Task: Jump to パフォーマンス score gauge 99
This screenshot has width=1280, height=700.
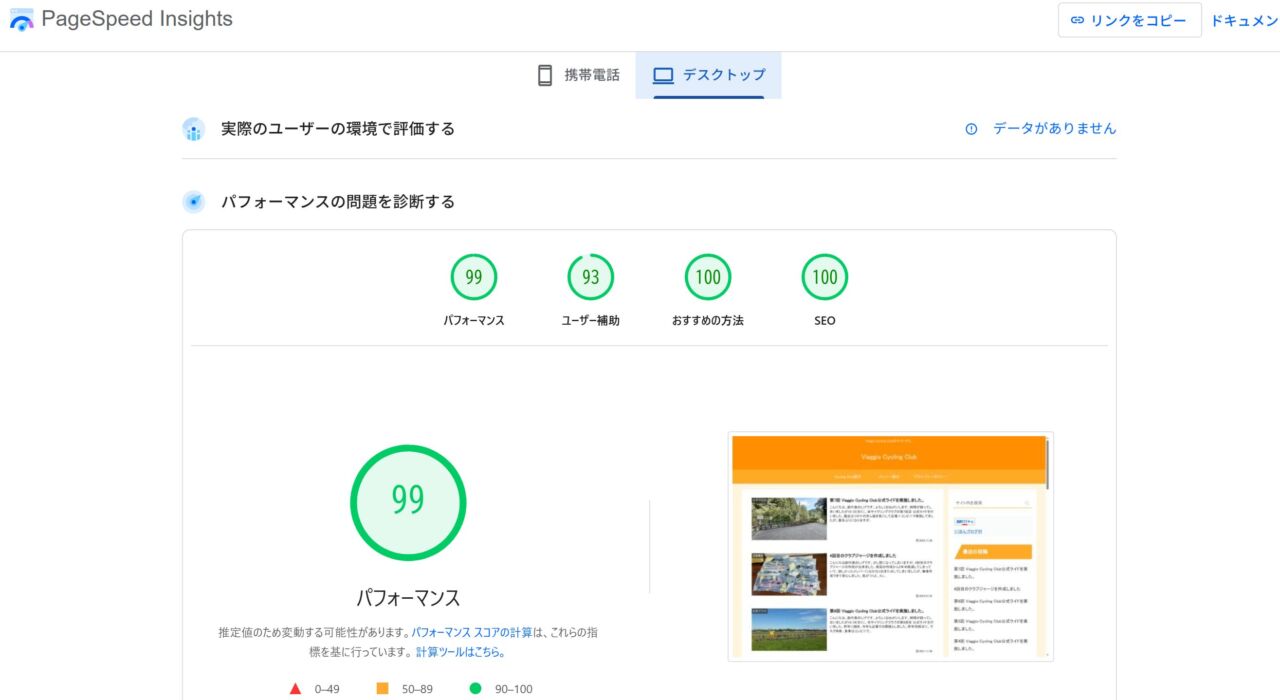Action: [x=474, y=278]
